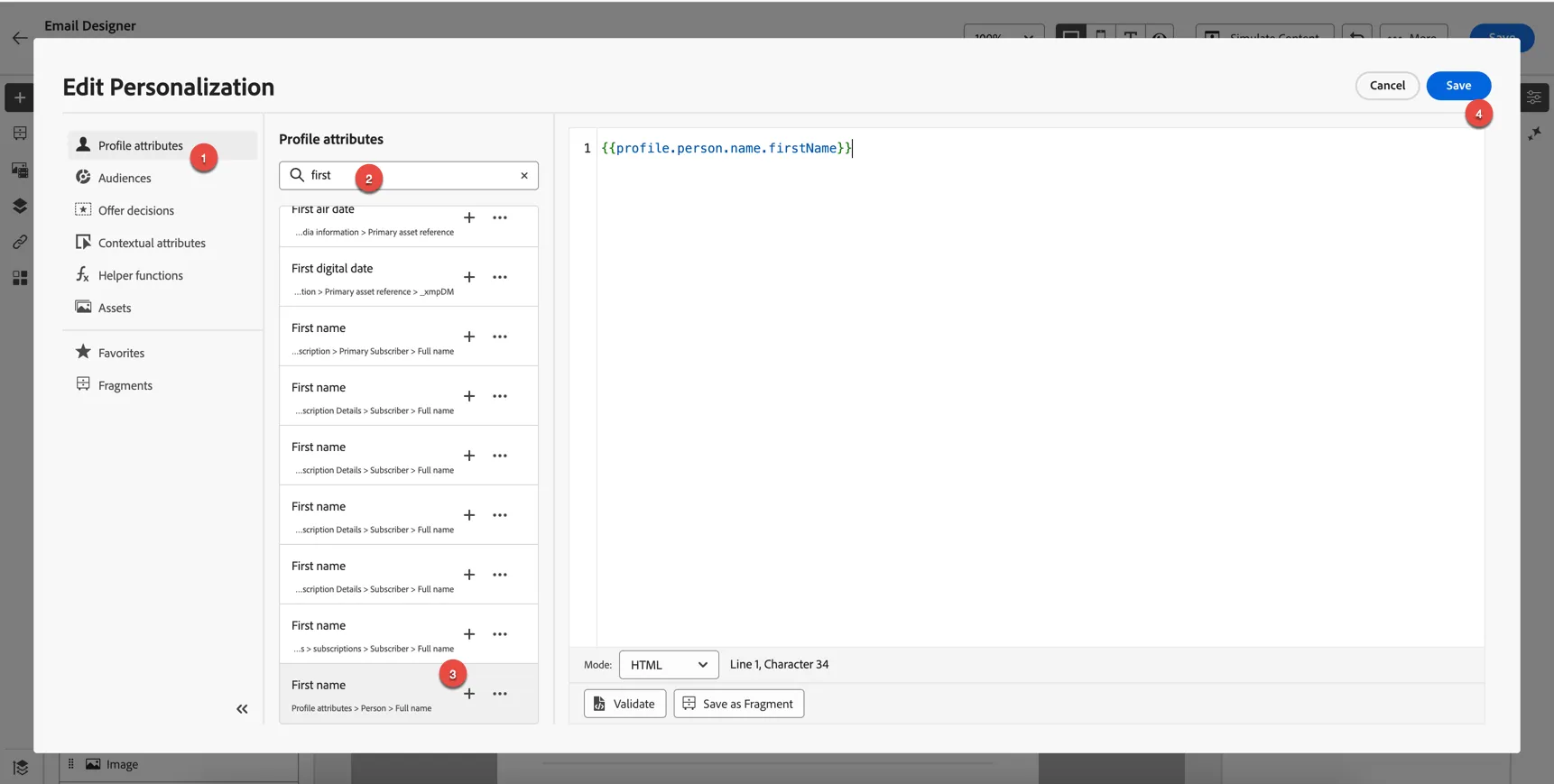
Task: Add First name under subscriptions > Subscriber path
Action: [x=469, y=634]
